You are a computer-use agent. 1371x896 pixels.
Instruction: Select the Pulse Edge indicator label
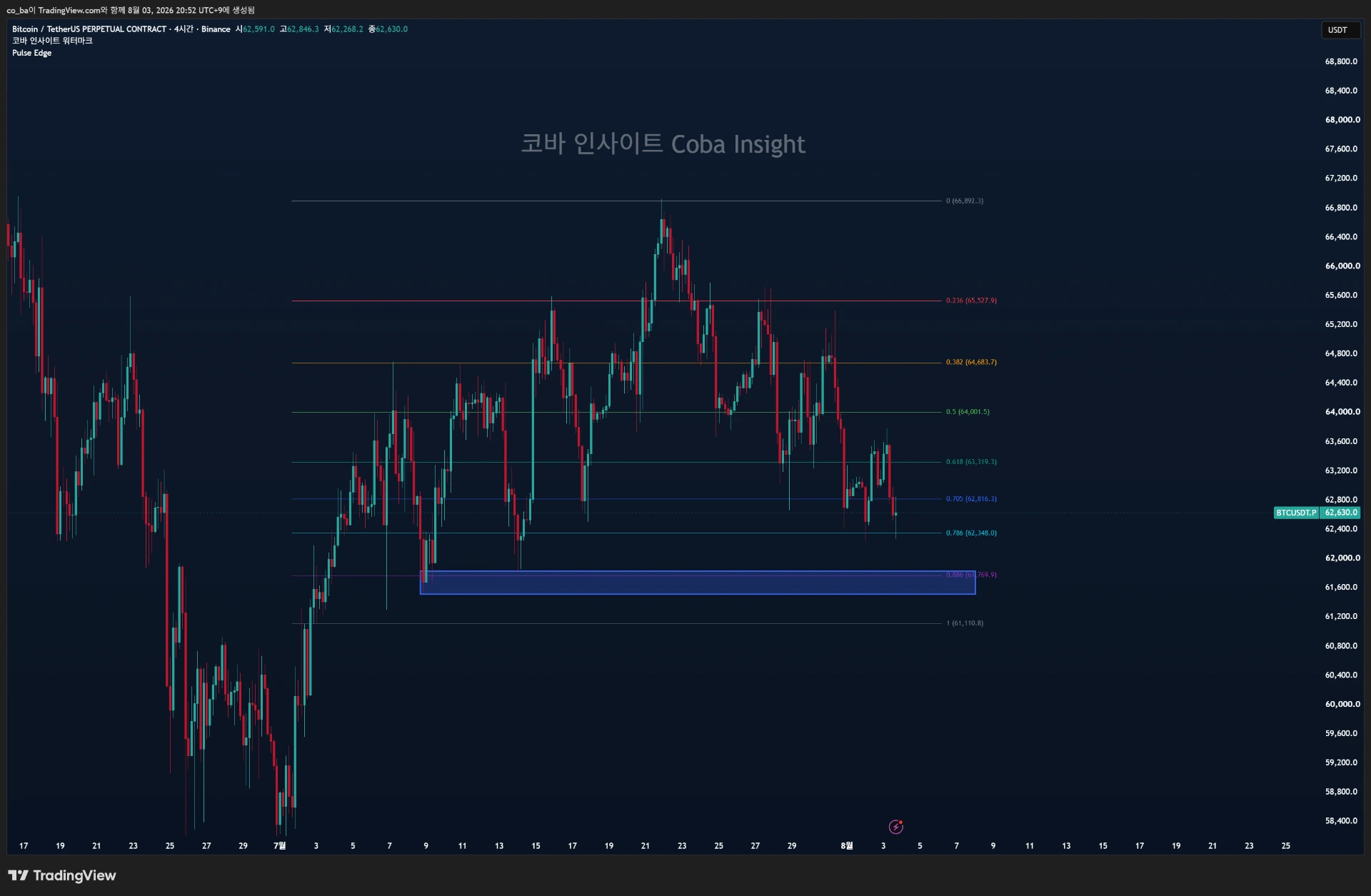click(x=32, y=53)
